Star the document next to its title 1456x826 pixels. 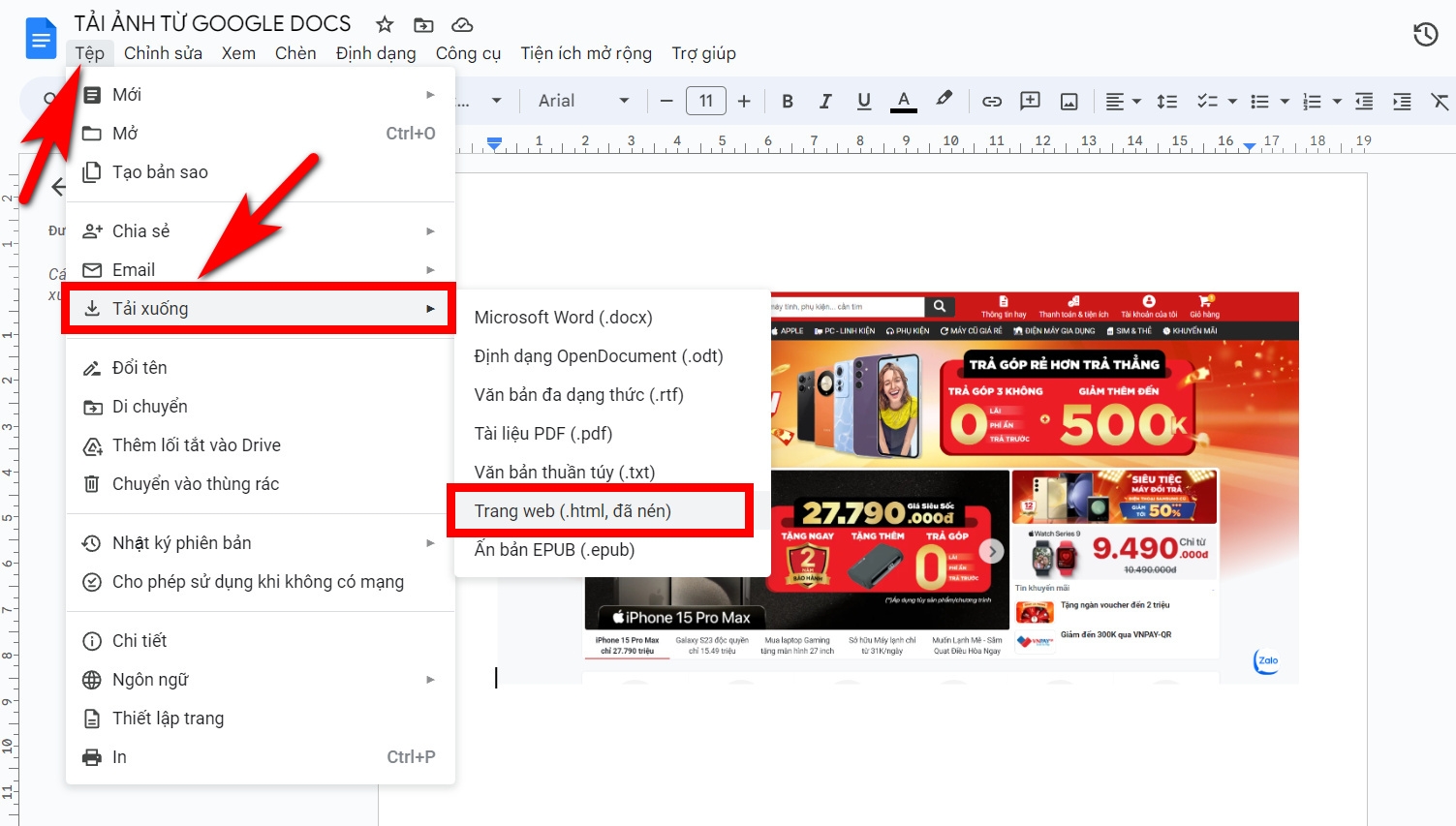[x=384, y=23]
